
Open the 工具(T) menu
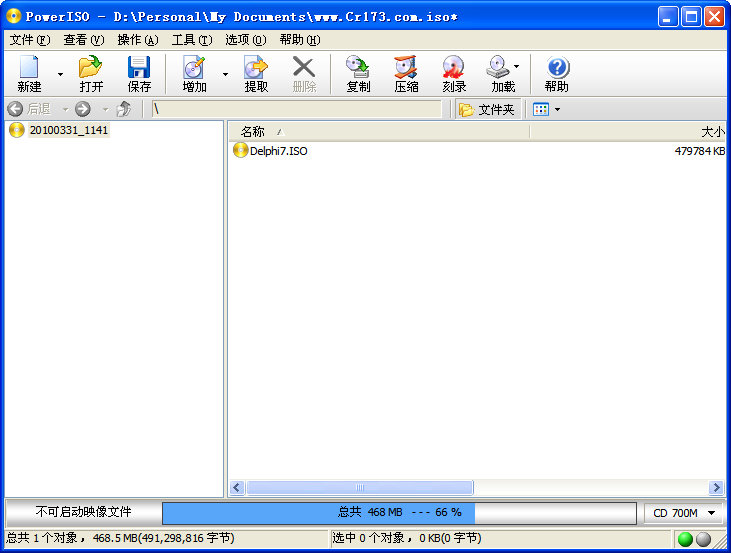(x=191, y=40)
